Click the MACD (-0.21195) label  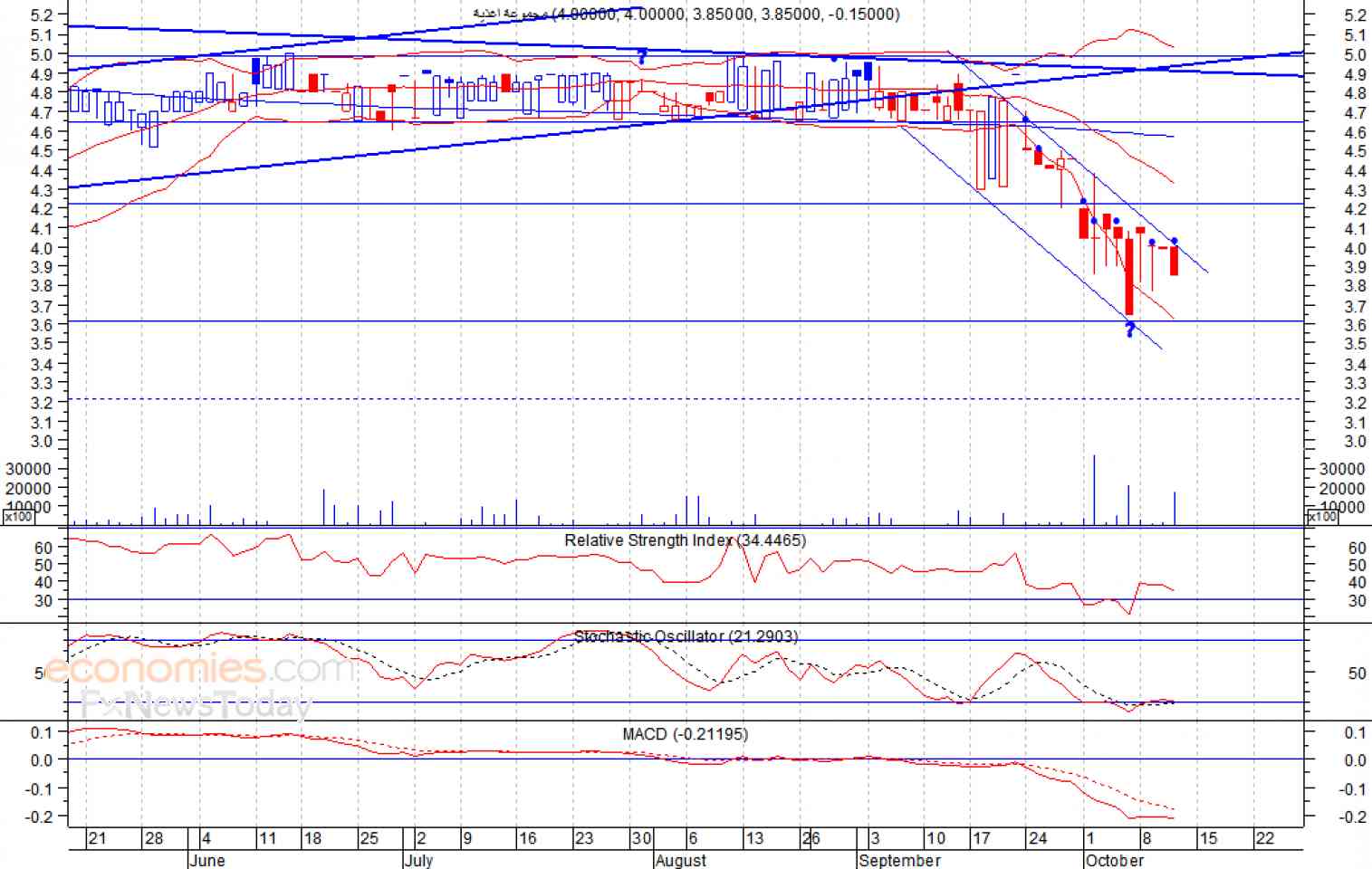click(x=685, y=734)
